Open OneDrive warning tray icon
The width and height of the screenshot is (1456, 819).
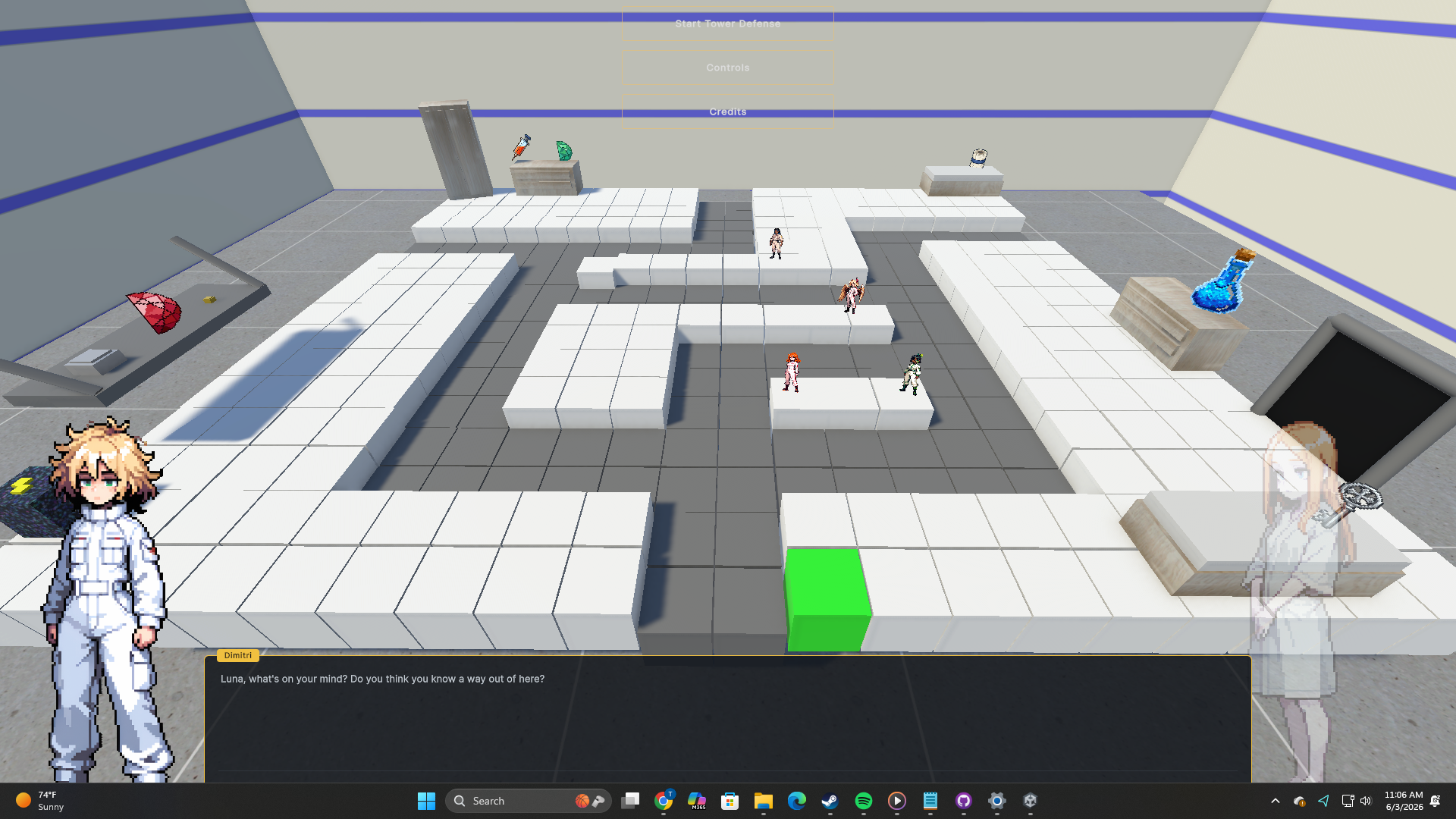pyautogui.click(x=1300, y=801)
